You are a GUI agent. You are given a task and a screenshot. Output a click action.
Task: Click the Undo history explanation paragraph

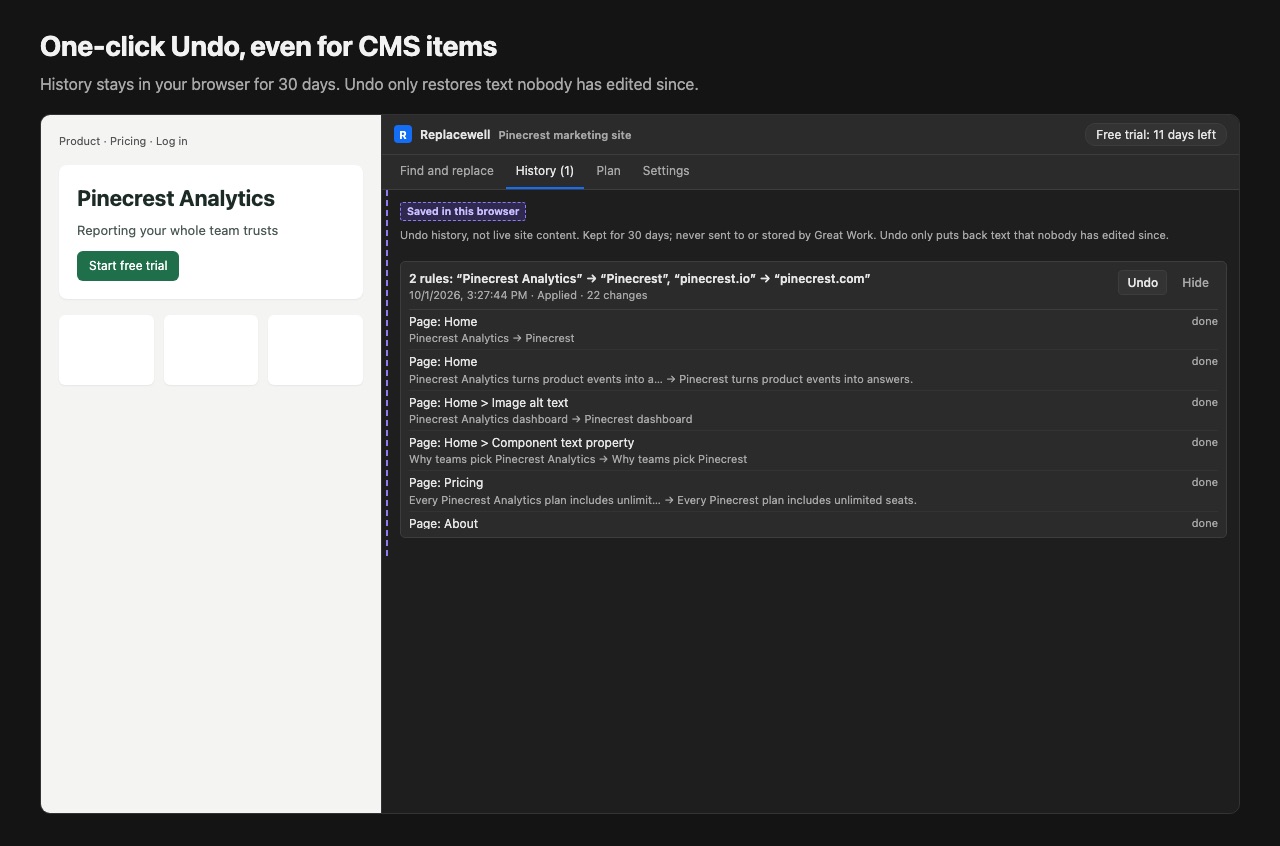coord(784,235)
